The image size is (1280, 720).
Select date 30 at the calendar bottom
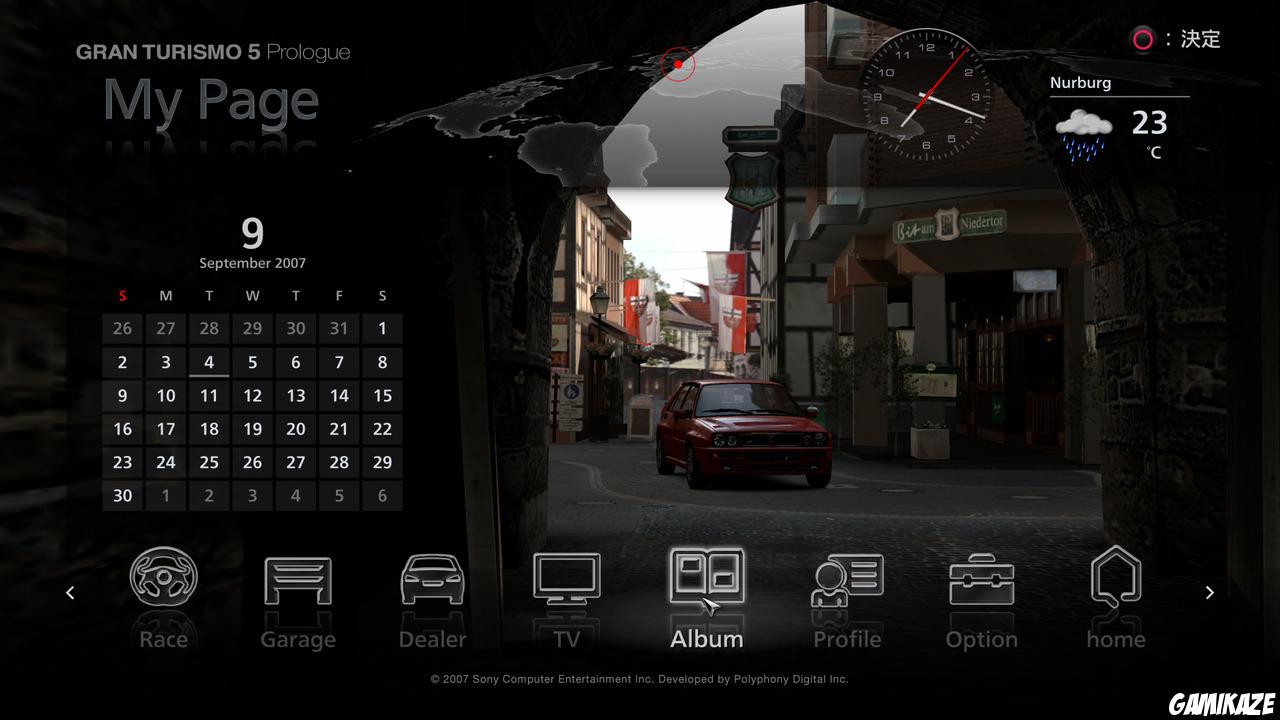(122, 495)
